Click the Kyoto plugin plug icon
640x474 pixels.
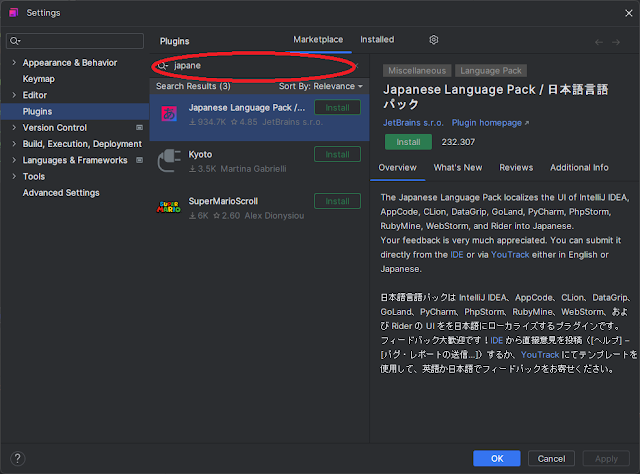[x=169, y=160]
